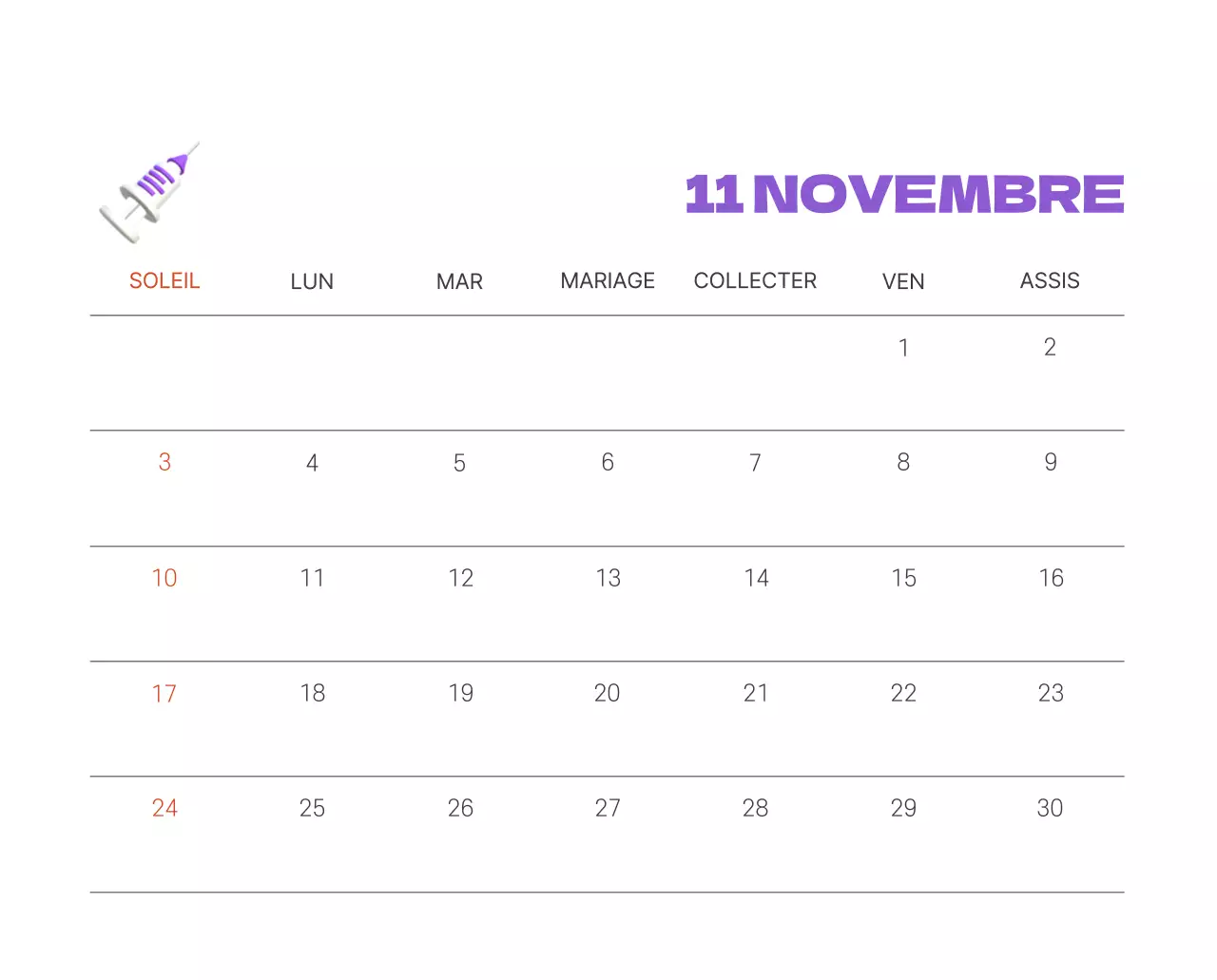This screenshot has width=1217, height=980.
Task: Click on date 22
Action: coord(903,694)
